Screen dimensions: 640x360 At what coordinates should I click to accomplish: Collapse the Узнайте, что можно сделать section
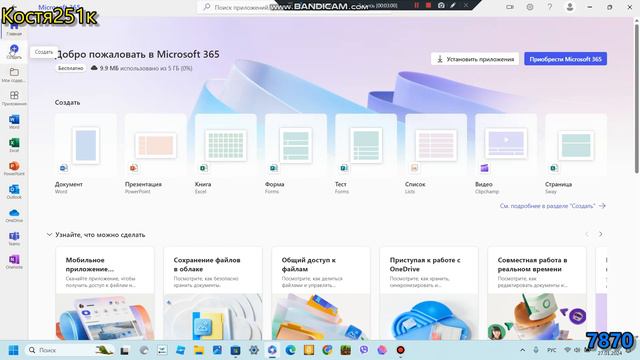pos(49,234)
